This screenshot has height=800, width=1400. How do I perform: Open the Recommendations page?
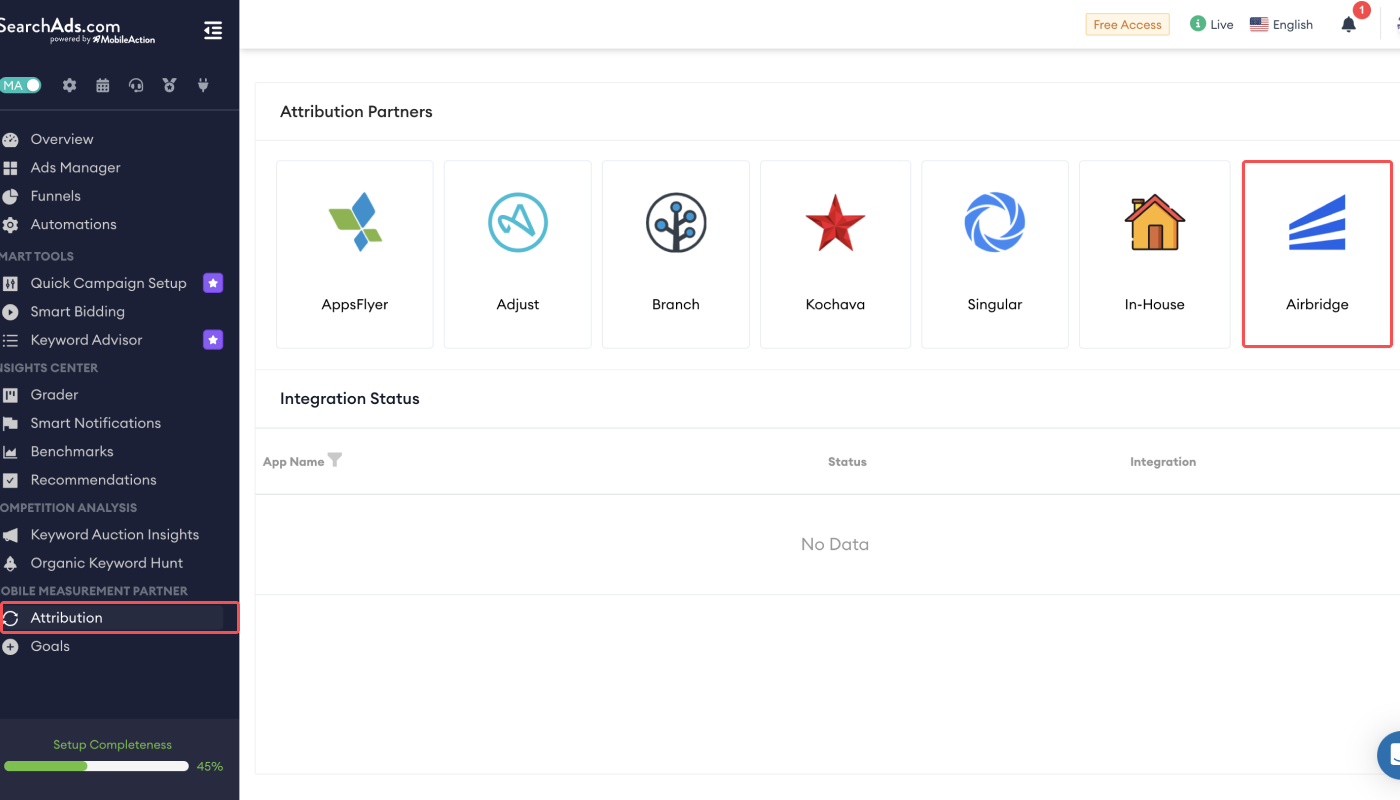click(94, 480)
